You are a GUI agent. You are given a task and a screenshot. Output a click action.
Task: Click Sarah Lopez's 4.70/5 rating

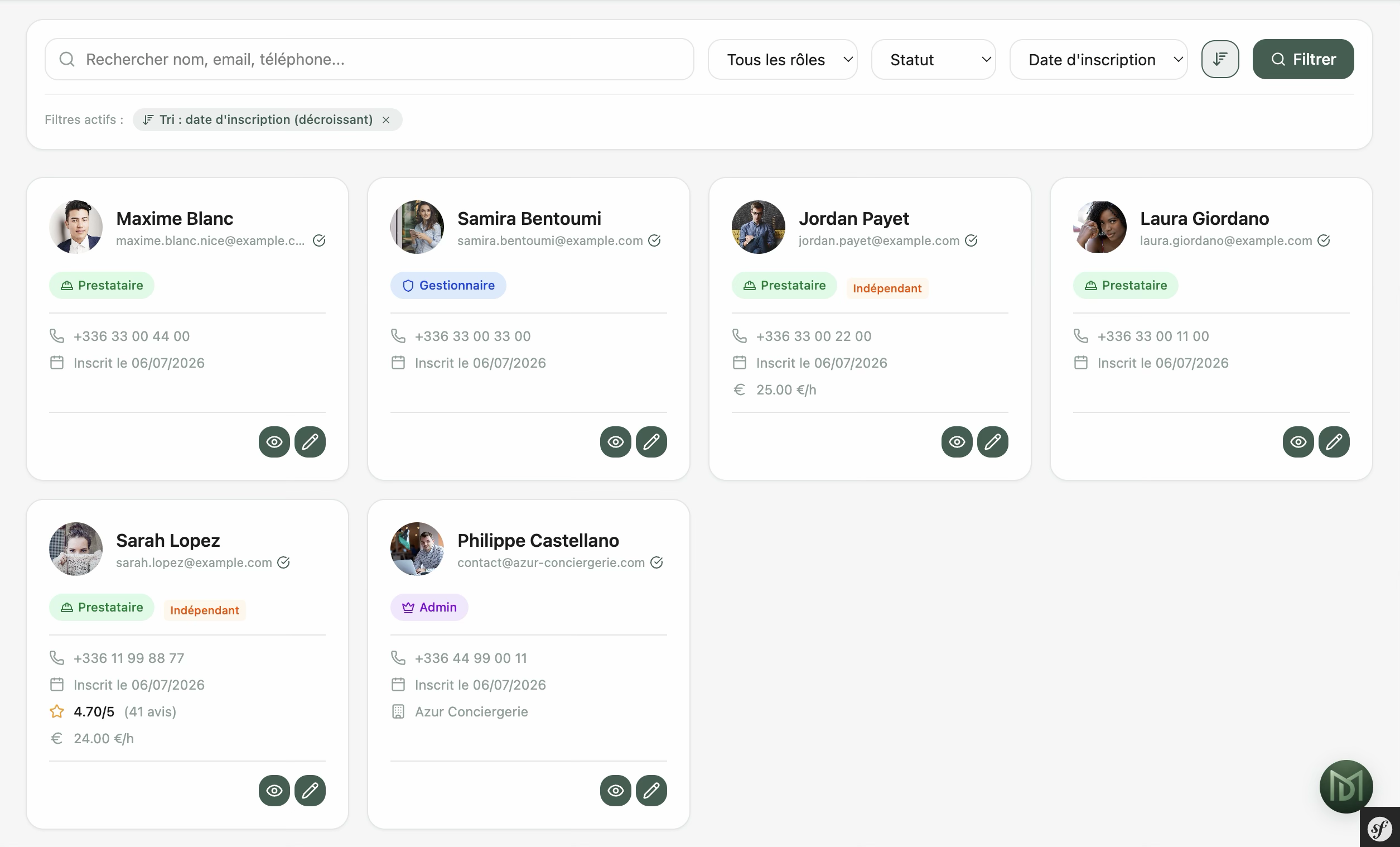(x=94, y=711)
